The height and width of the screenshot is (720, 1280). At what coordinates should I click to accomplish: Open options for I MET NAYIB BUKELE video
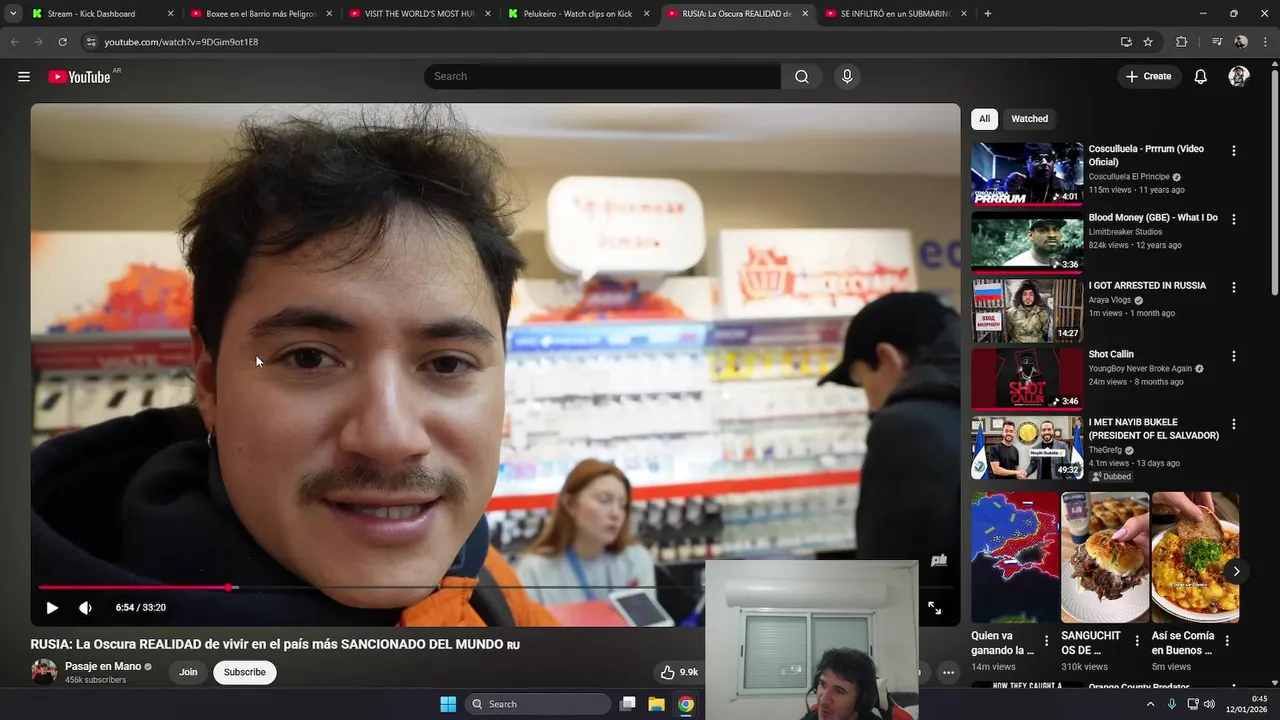point(1233,424)
